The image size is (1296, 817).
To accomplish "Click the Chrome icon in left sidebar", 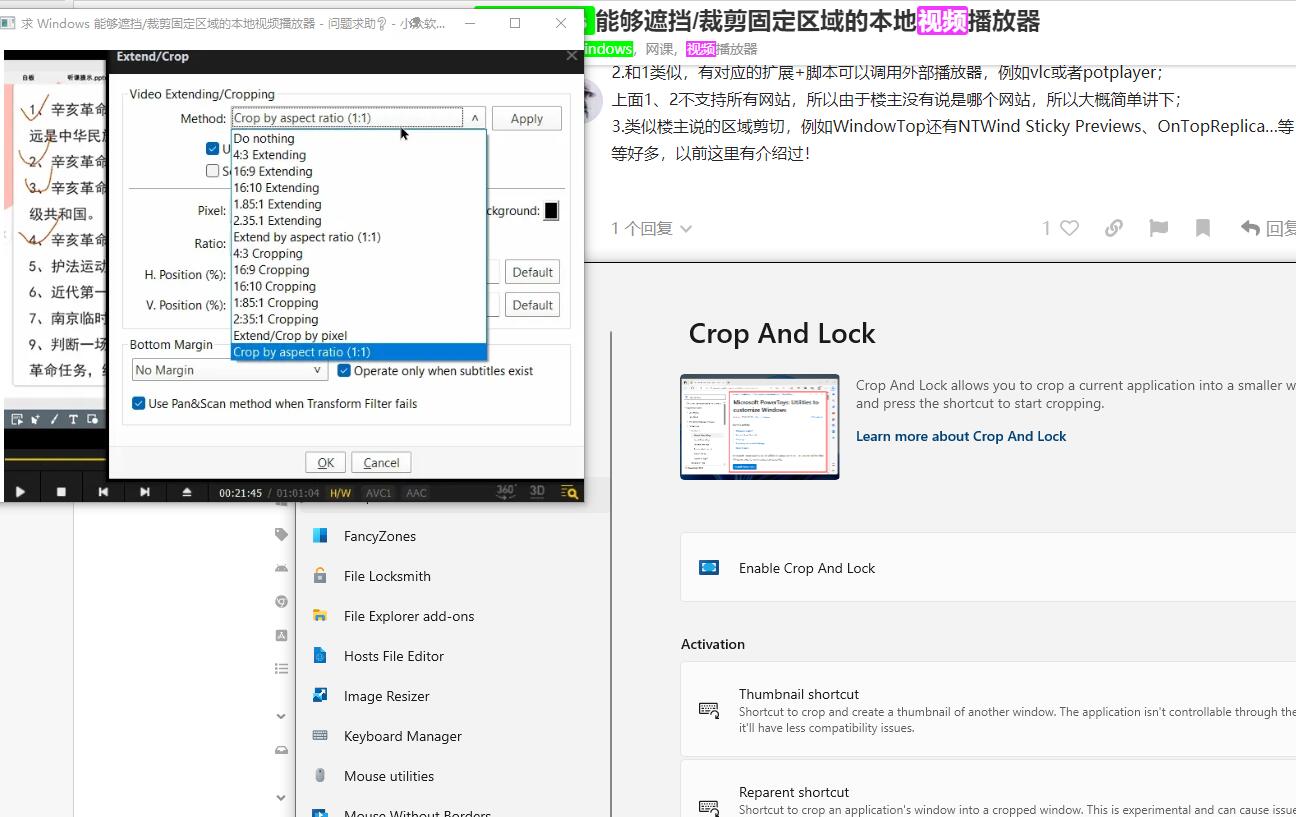I will coord(282,602).
